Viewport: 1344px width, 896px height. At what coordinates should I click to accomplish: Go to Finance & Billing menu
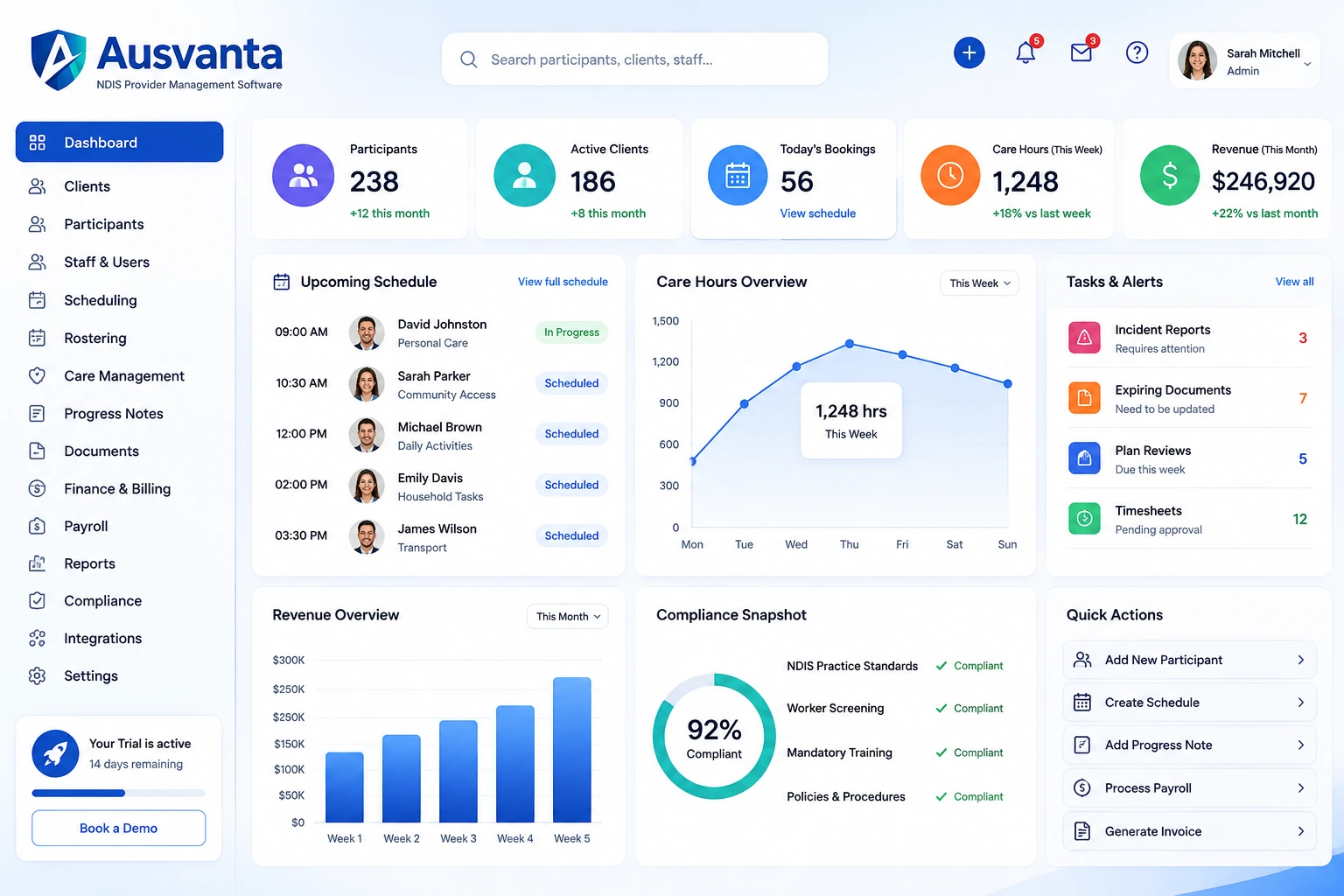click(x=119, y=489)
